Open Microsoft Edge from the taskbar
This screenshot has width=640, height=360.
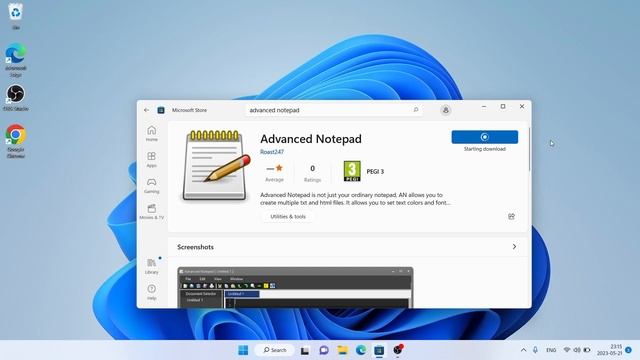(361, 350)
